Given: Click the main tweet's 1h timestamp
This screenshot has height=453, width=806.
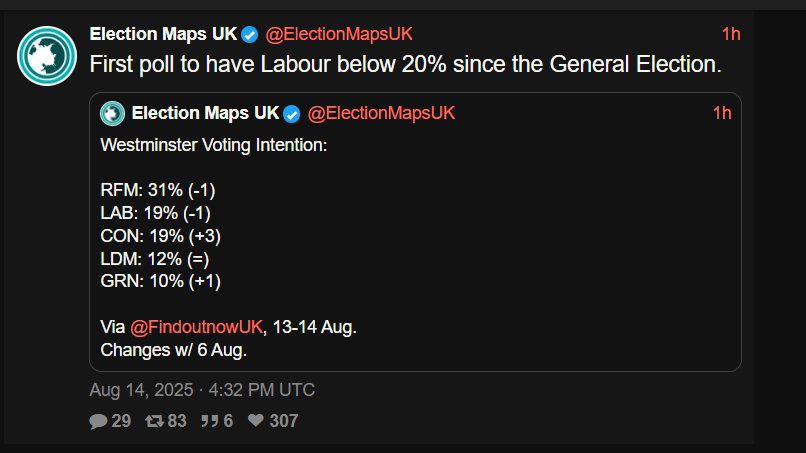Looking at the screenshot, I should pyautogui.click(x=731, y=34).
